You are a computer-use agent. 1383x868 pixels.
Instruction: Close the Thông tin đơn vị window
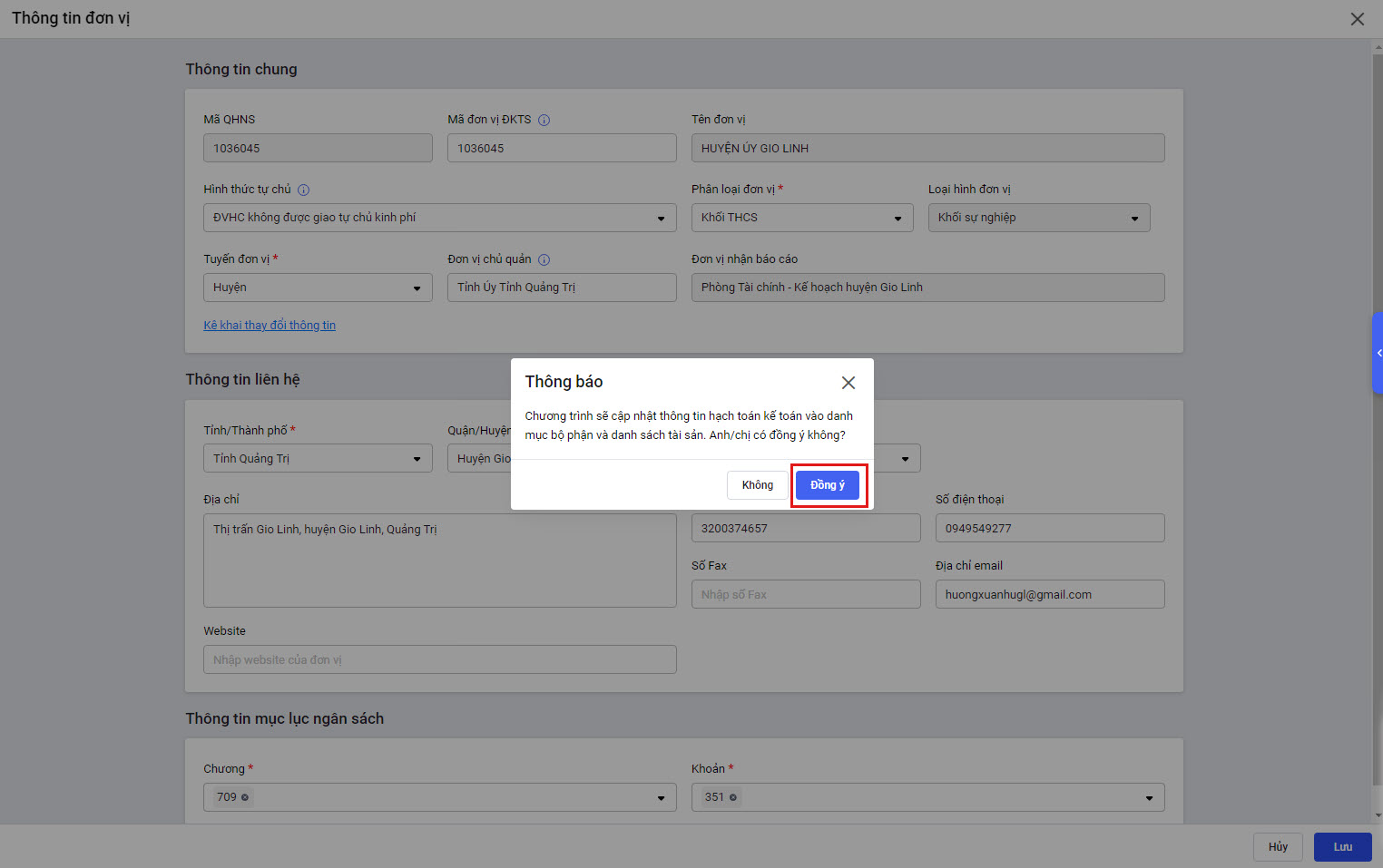coord(1357,19)
